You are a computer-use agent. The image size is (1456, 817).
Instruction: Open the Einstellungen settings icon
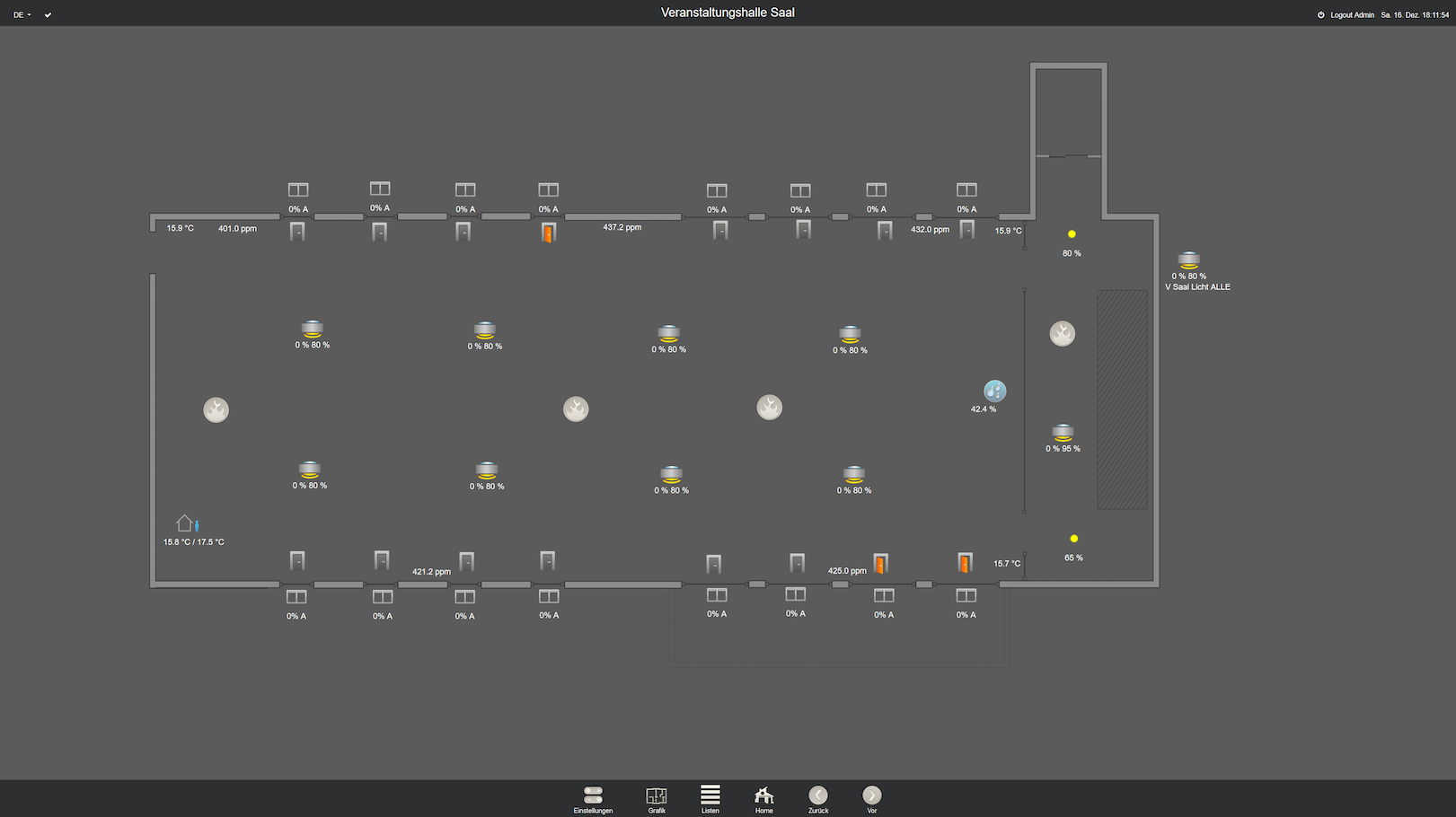tap(592, 794)
